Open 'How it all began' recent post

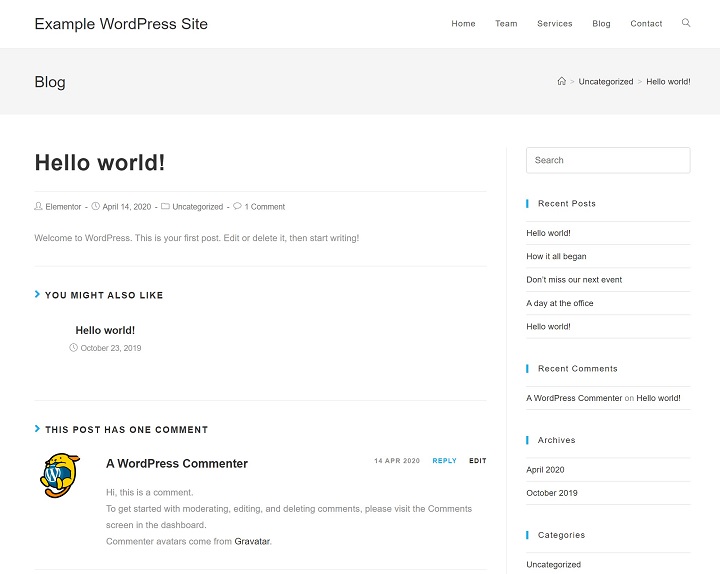(x=556, y=257)
